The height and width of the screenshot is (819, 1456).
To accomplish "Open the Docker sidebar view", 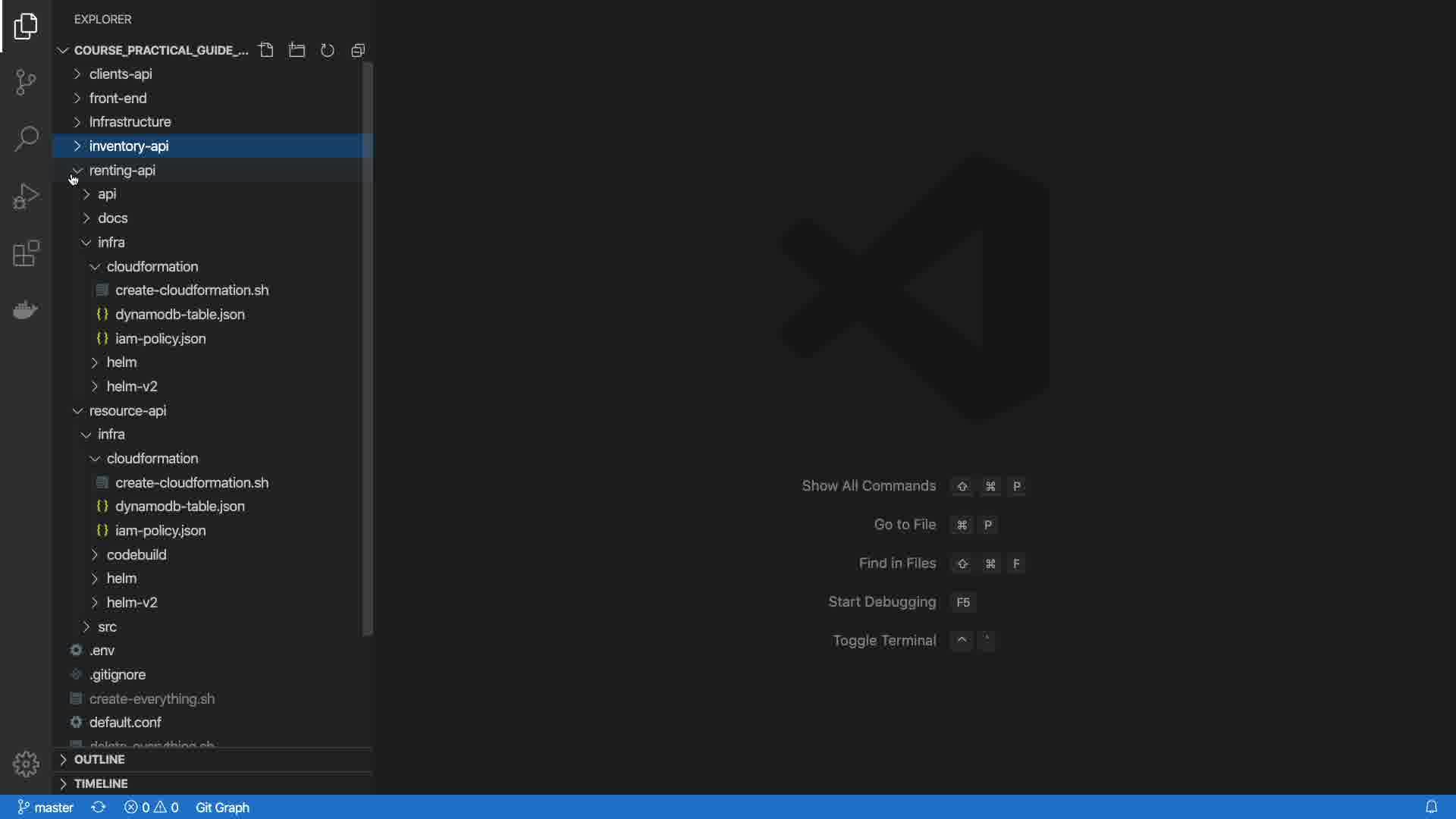I will pyautogui.click(x=26, y=310).
